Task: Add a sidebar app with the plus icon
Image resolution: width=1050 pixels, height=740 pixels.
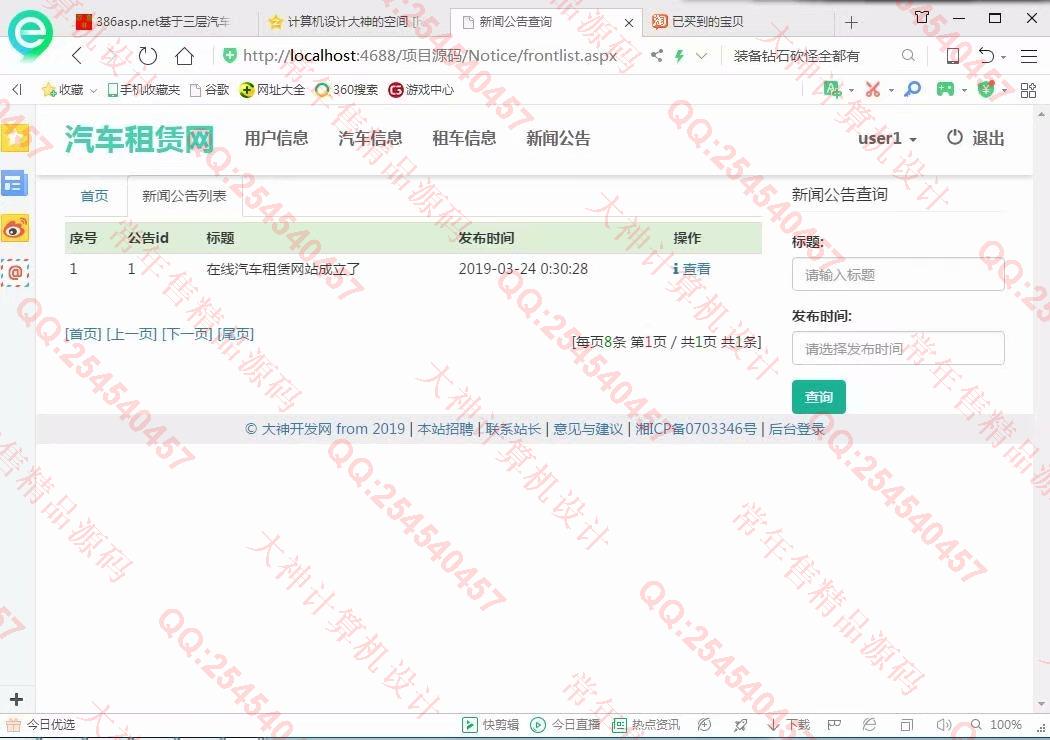Action: 16,700
